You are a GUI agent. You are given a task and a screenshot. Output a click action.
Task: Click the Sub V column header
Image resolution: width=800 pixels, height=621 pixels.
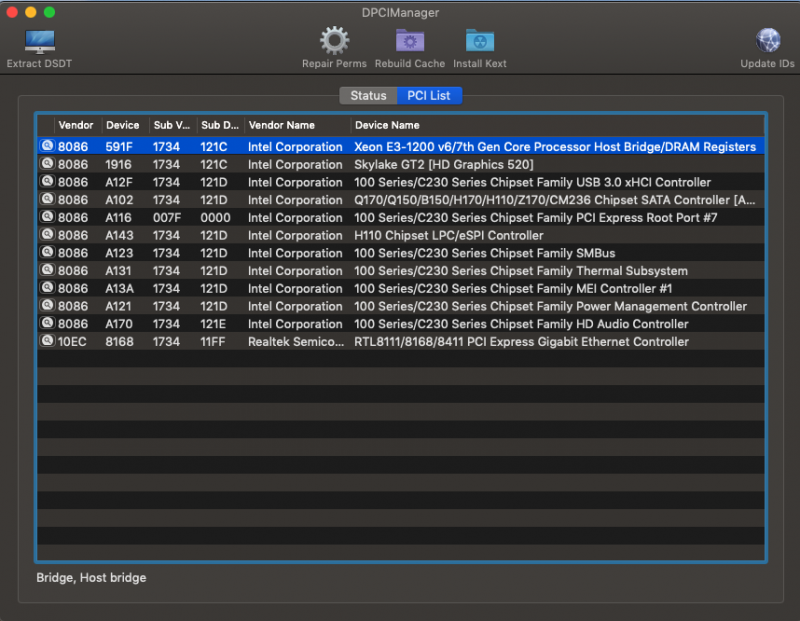172,125
